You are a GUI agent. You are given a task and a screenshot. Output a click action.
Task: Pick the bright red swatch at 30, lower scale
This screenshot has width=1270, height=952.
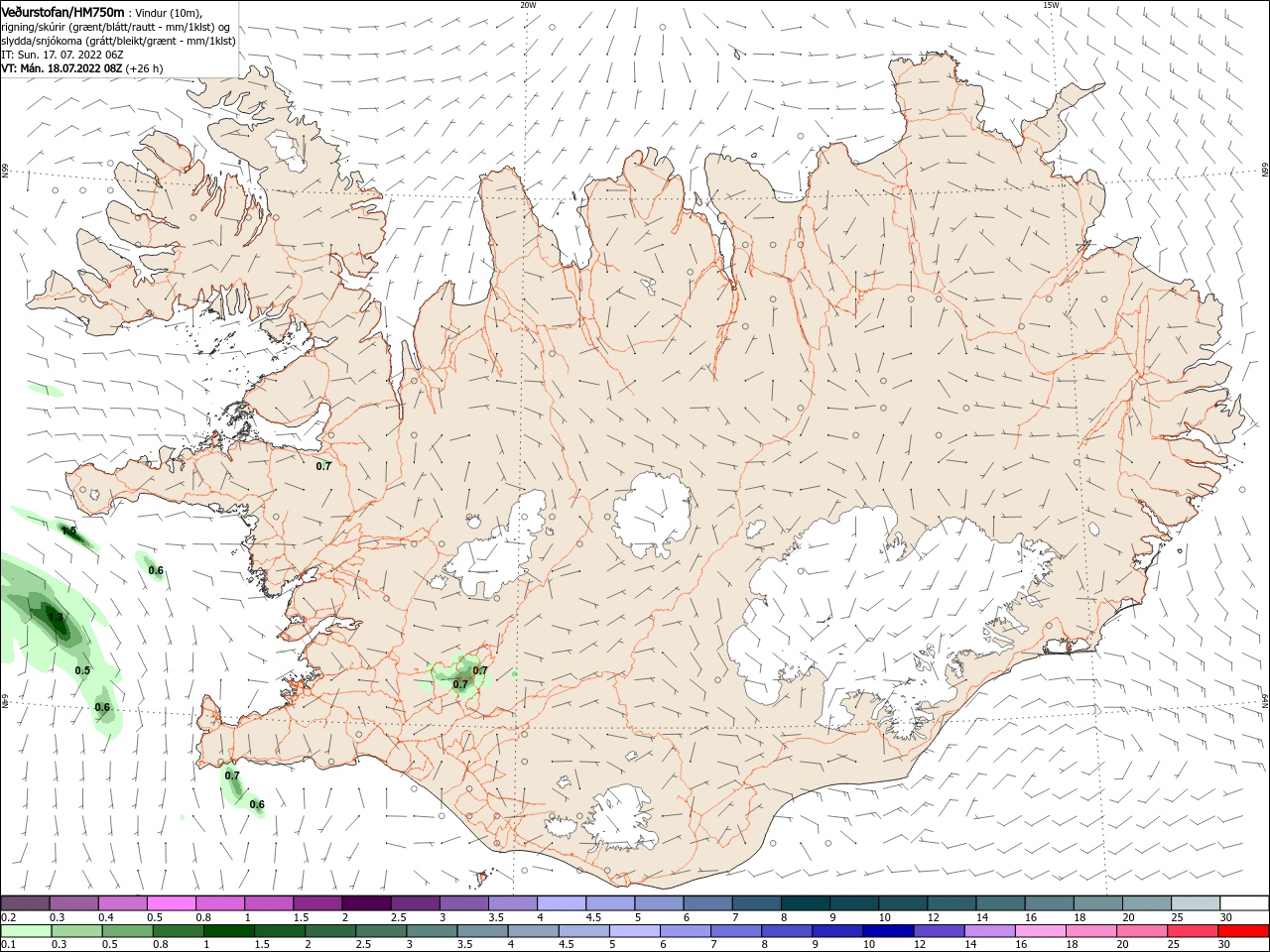1243,931
